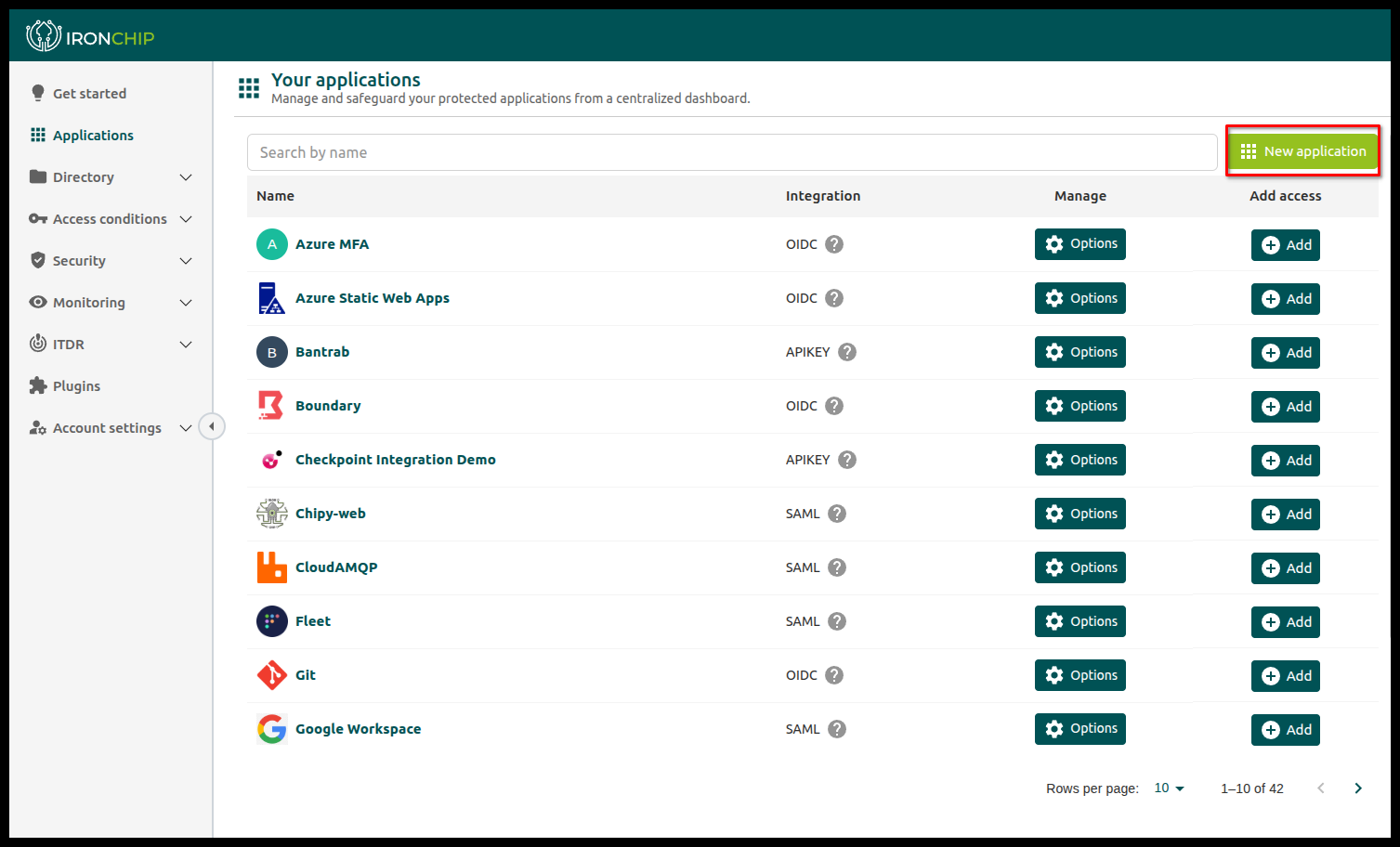Image resolution: width=1400 pixels, height=847 pixels.
Task: Expand the Security menu chevron
Action: tap(186, 261)
